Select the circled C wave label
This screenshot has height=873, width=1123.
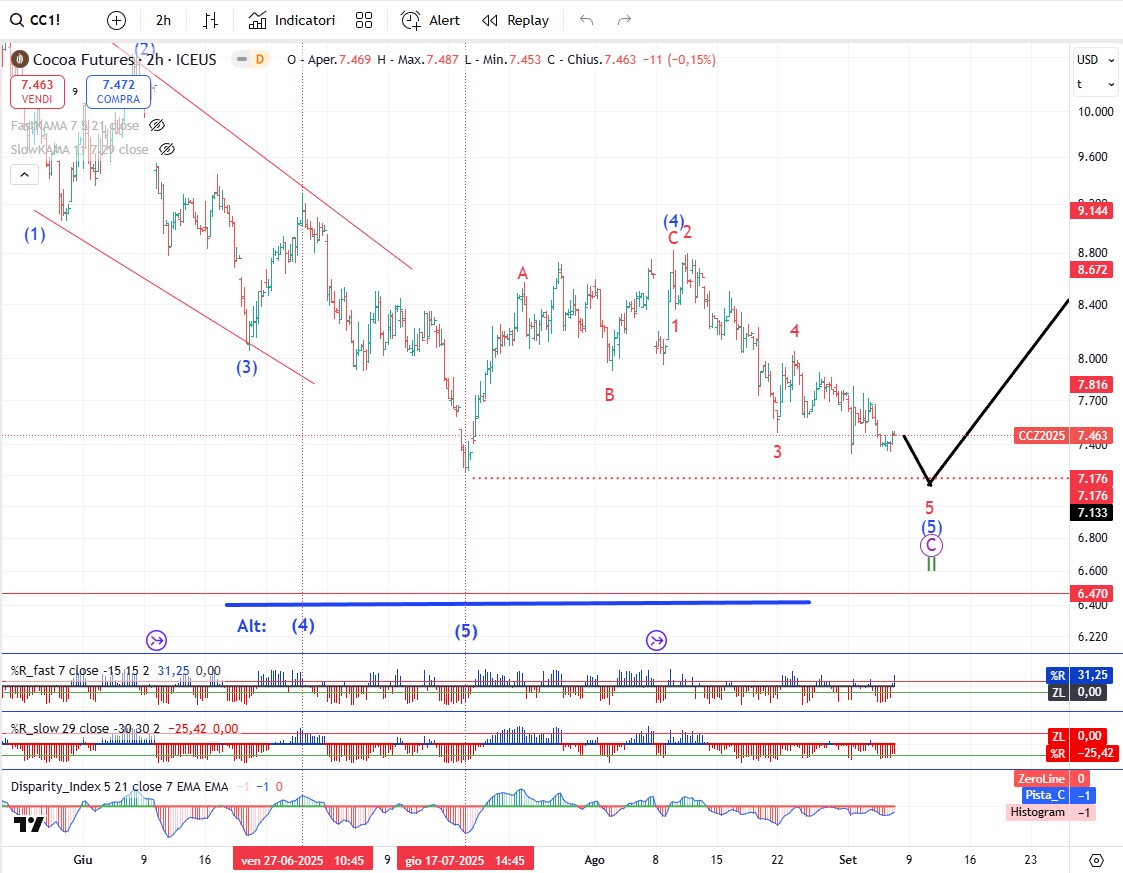click(x=930, y=546)
